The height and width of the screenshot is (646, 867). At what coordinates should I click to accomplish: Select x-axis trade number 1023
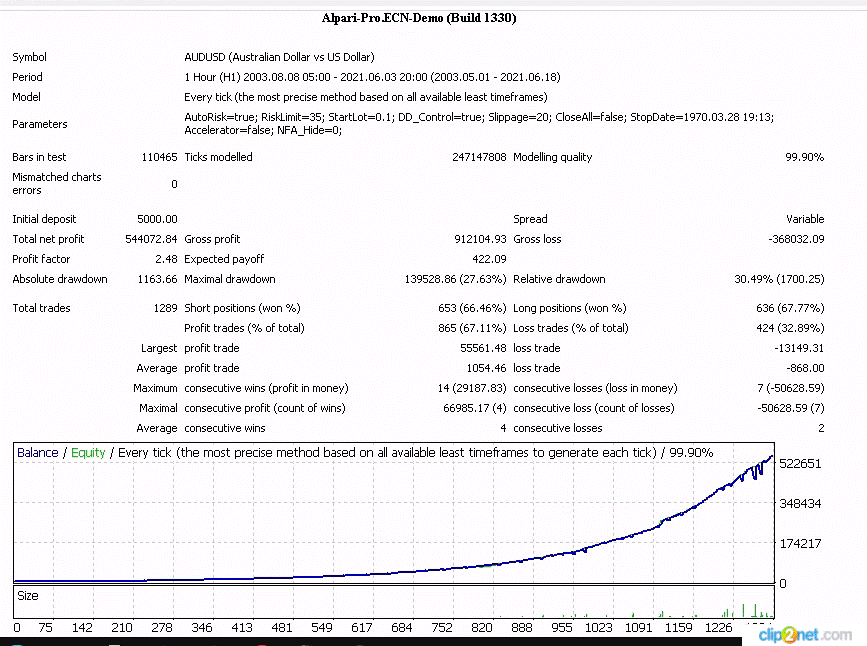tap(598, 628)
